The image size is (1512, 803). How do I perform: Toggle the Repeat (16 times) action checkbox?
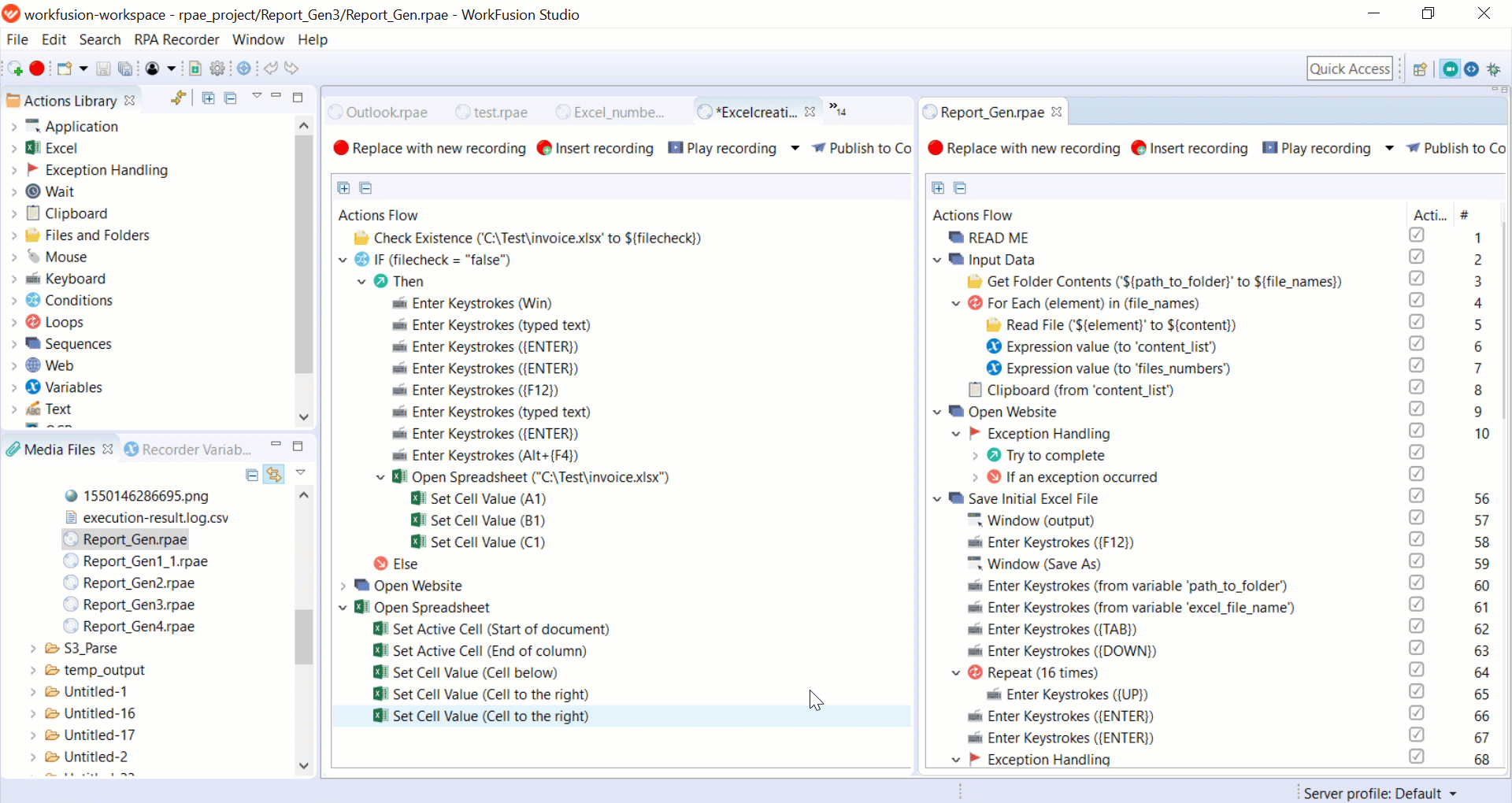(1417, 669)
